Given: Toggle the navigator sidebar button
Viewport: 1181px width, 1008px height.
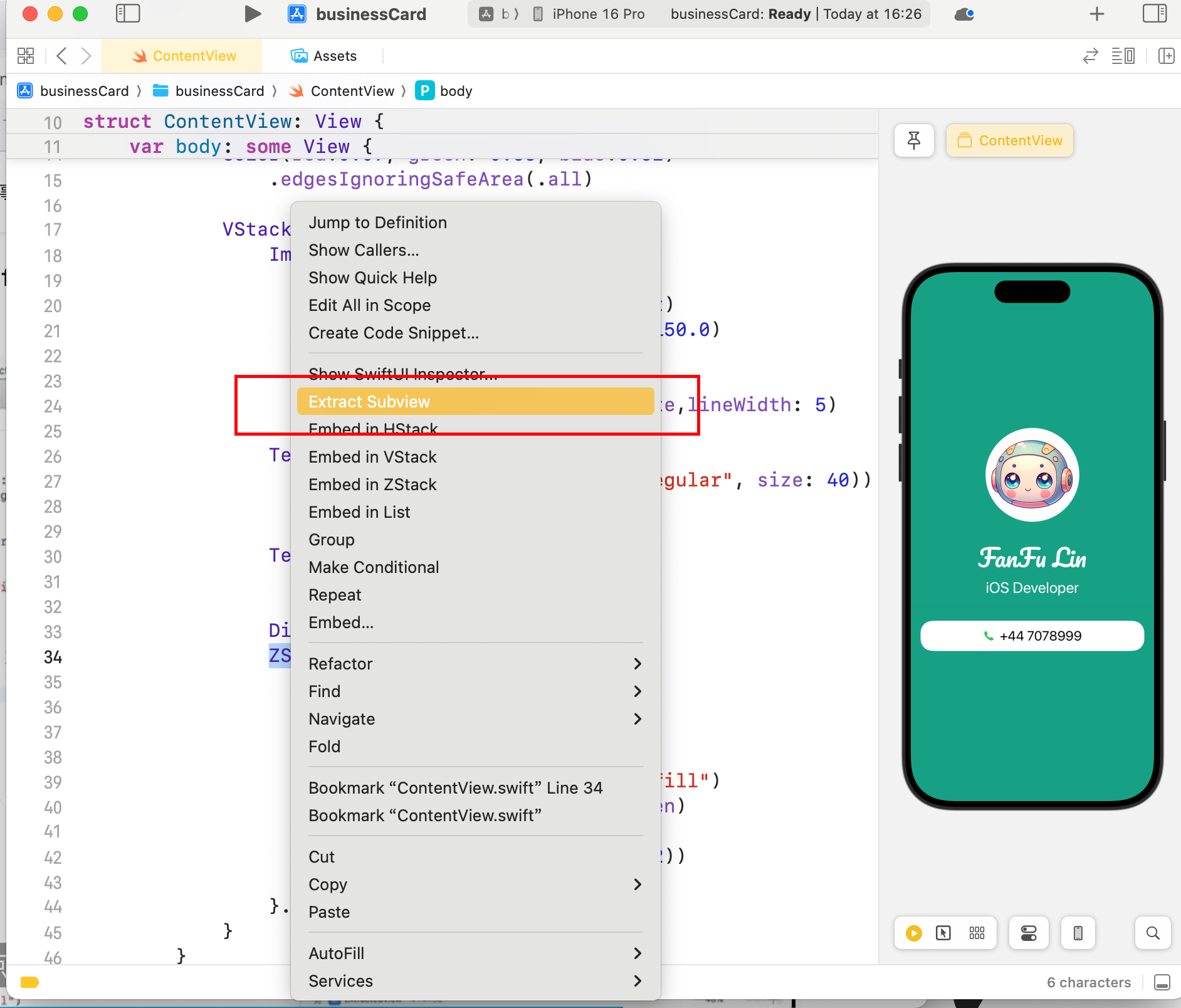Looking at the screenshot, I should (128, 14).
